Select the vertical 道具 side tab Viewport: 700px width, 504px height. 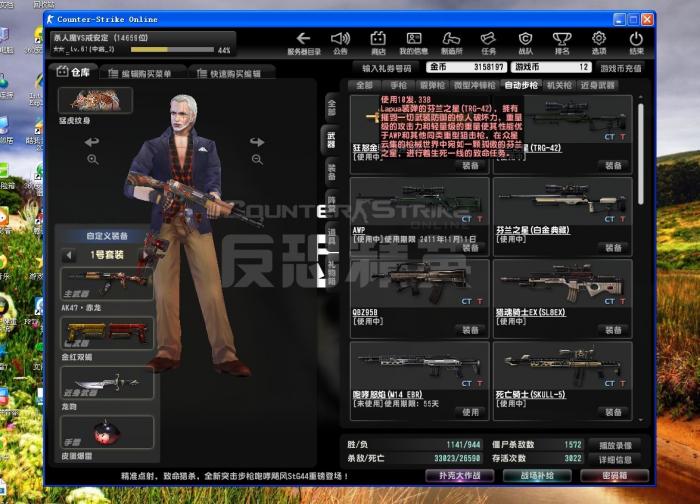tap(332, 236)
